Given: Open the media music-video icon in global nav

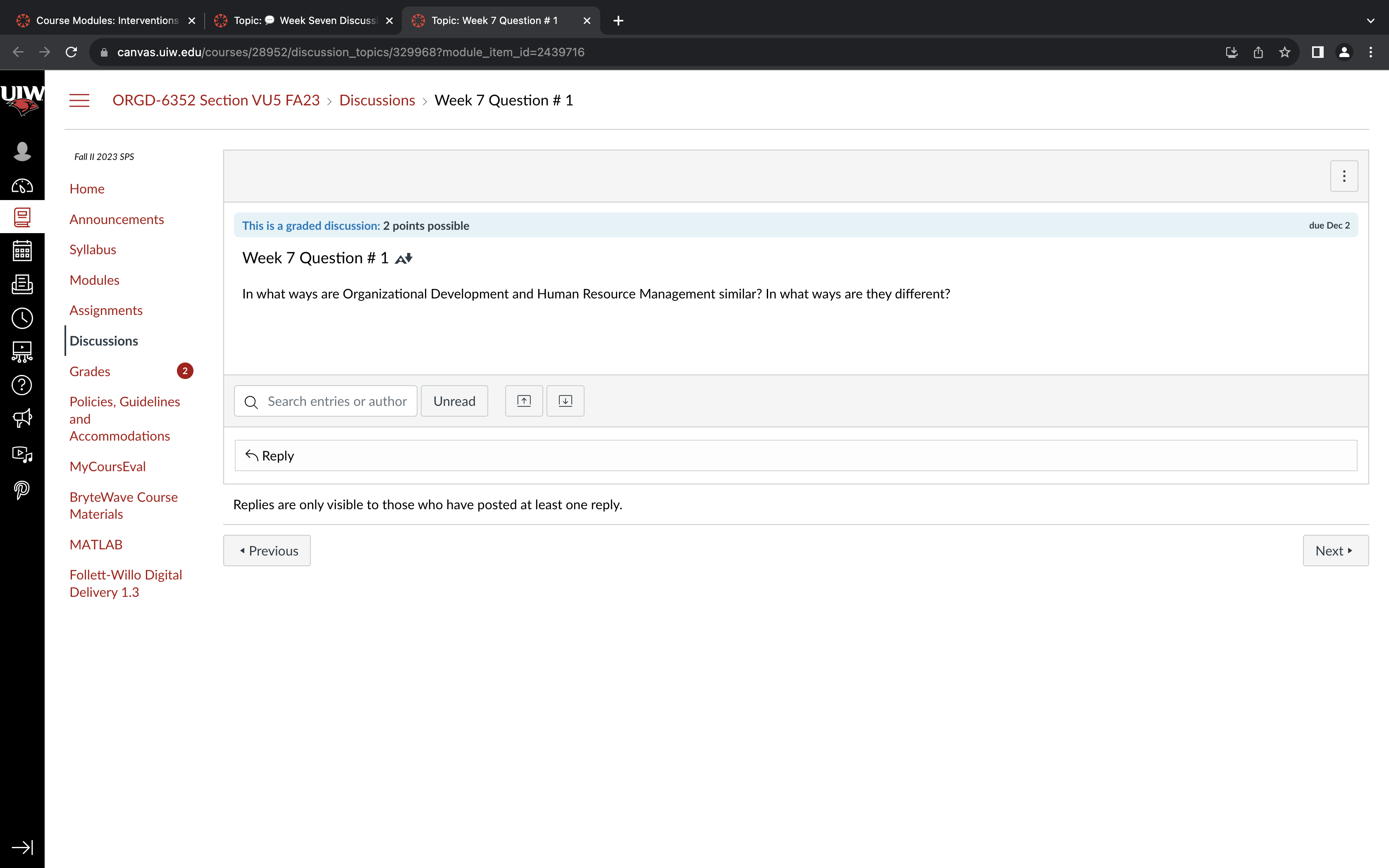Looking at the screenshot, I should 22,454.
